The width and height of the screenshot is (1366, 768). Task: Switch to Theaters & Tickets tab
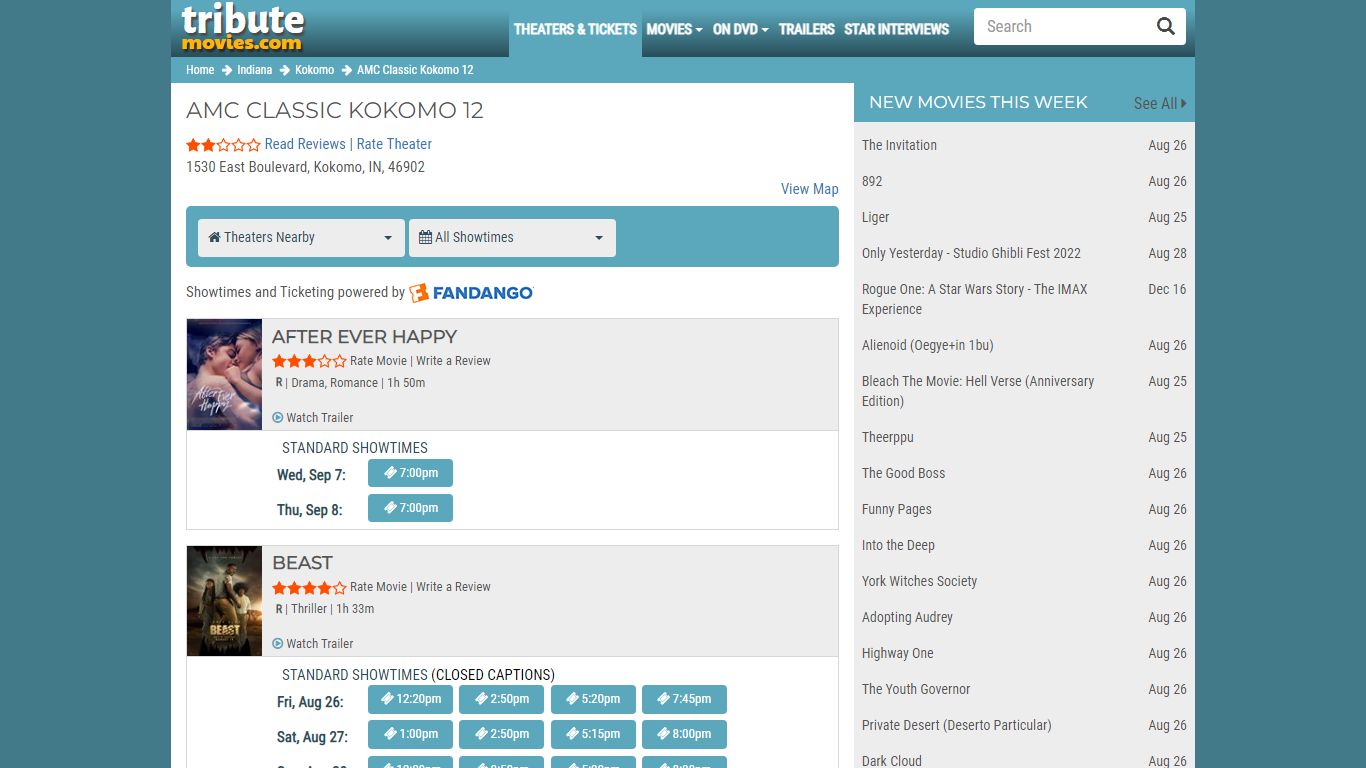point(575,29)
